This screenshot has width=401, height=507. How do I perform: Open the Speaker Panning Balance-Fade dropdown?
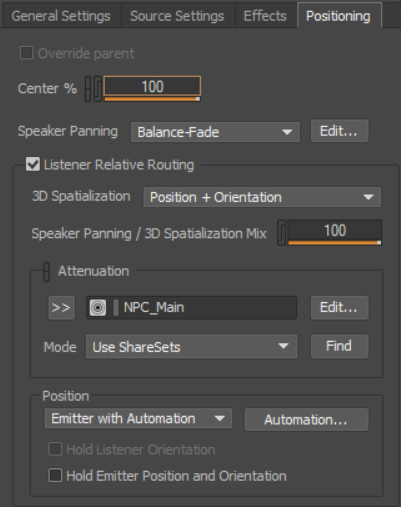(215, 132)
